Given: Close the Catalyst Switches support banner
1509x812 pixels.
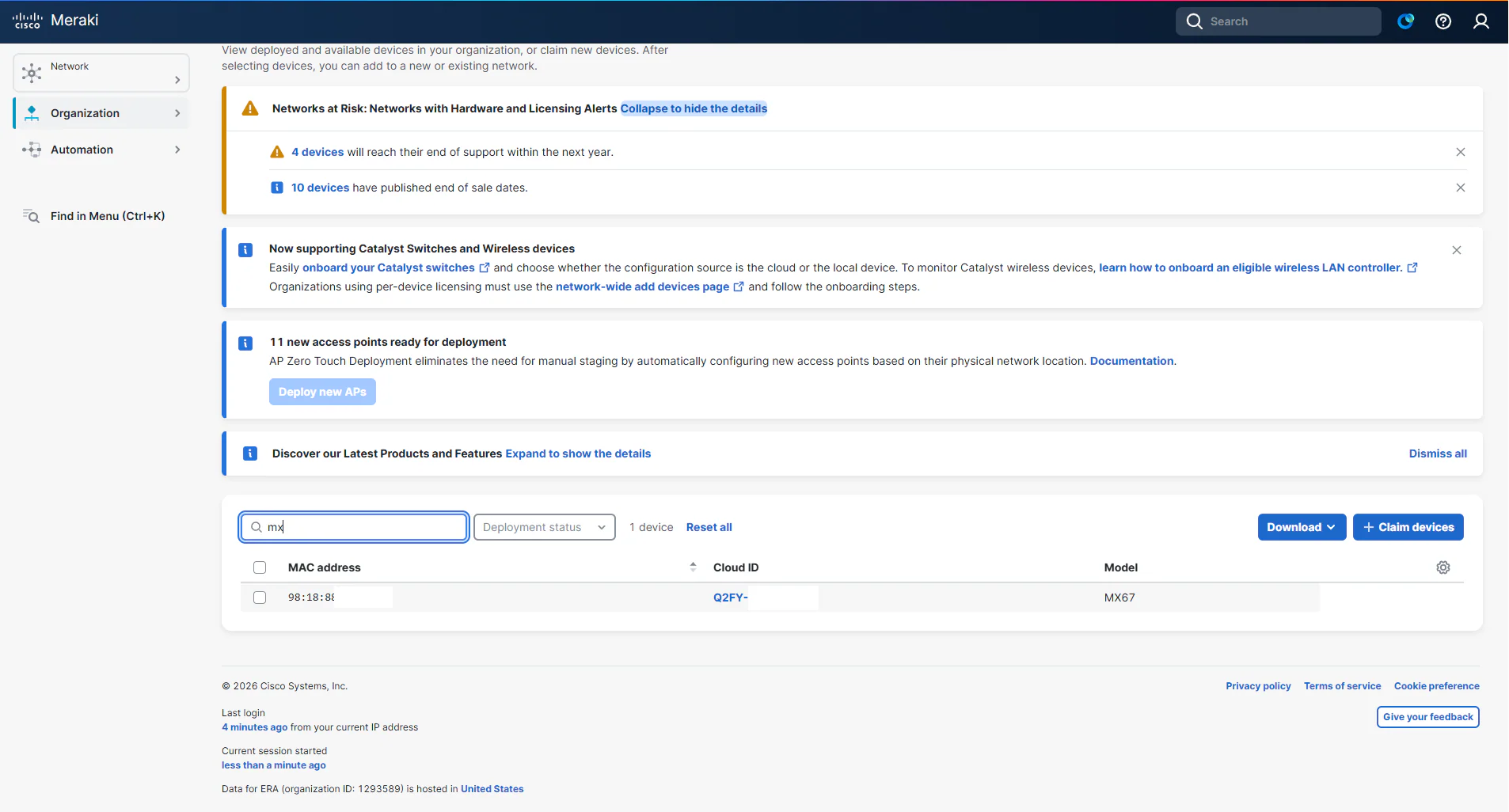Looking at the screenshot, I should (x=1457, y=250).
